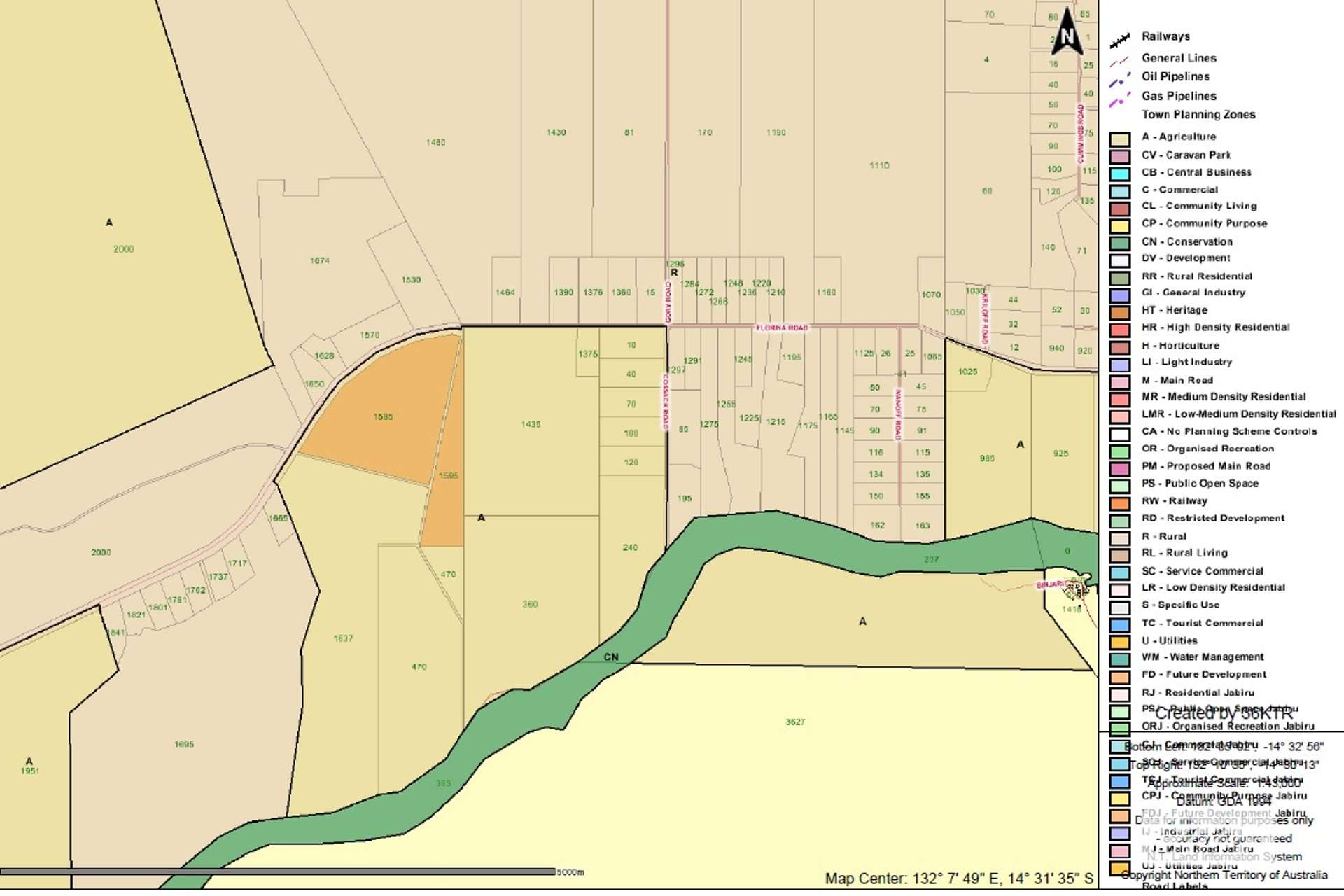Viewport: 1344px width, 896px height.
Task: Click parcel number 1435
Action: [531, 424]
